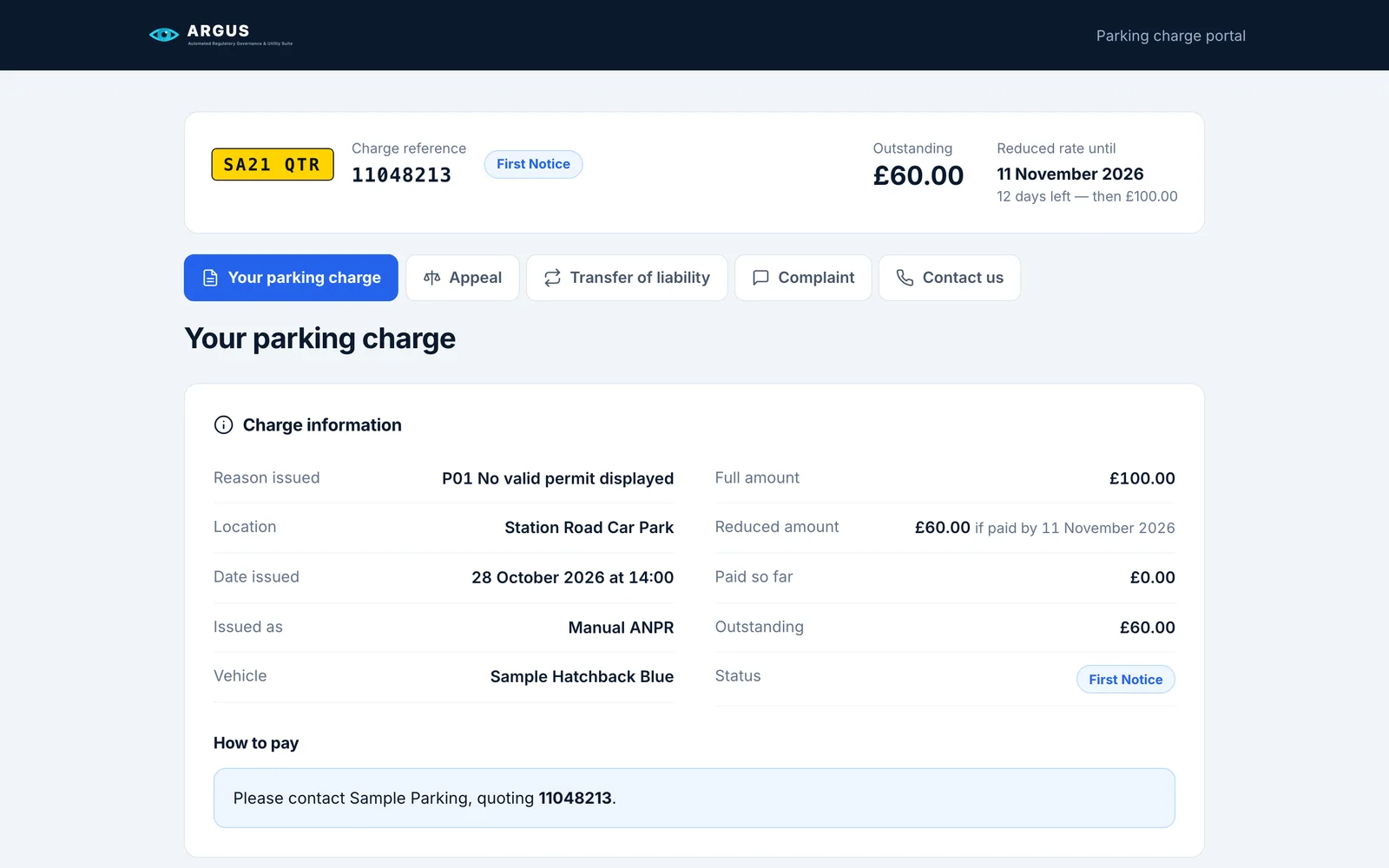This screenshot has width=1389, height=868.
Task: Click the charge reference number 11048213 in the header card
Action: click(x=401, y=175)
